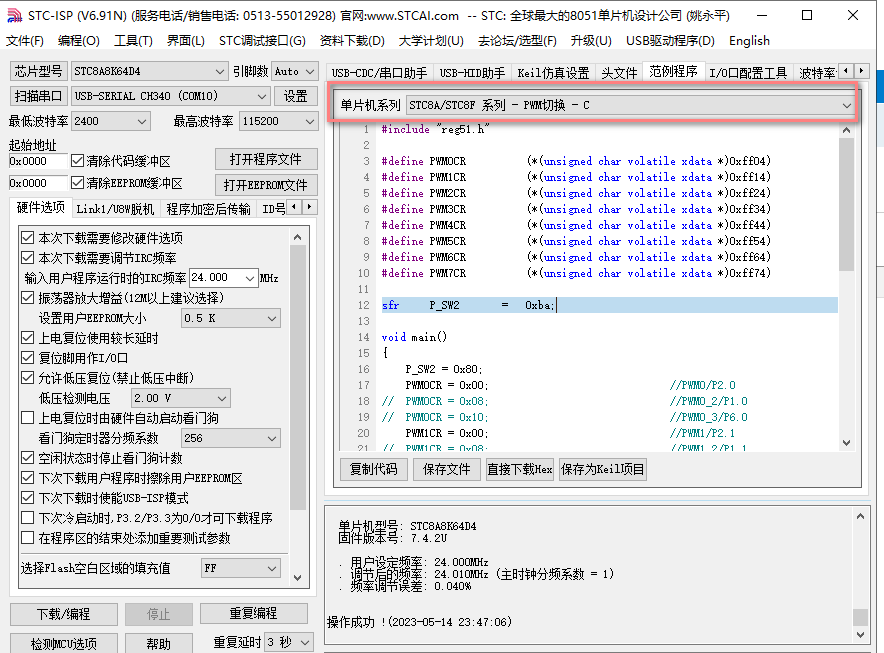Uncheck 本次下载需要调节IRC频率
Image resolution: width=884 pixels, height=653 pixels.
27,258
